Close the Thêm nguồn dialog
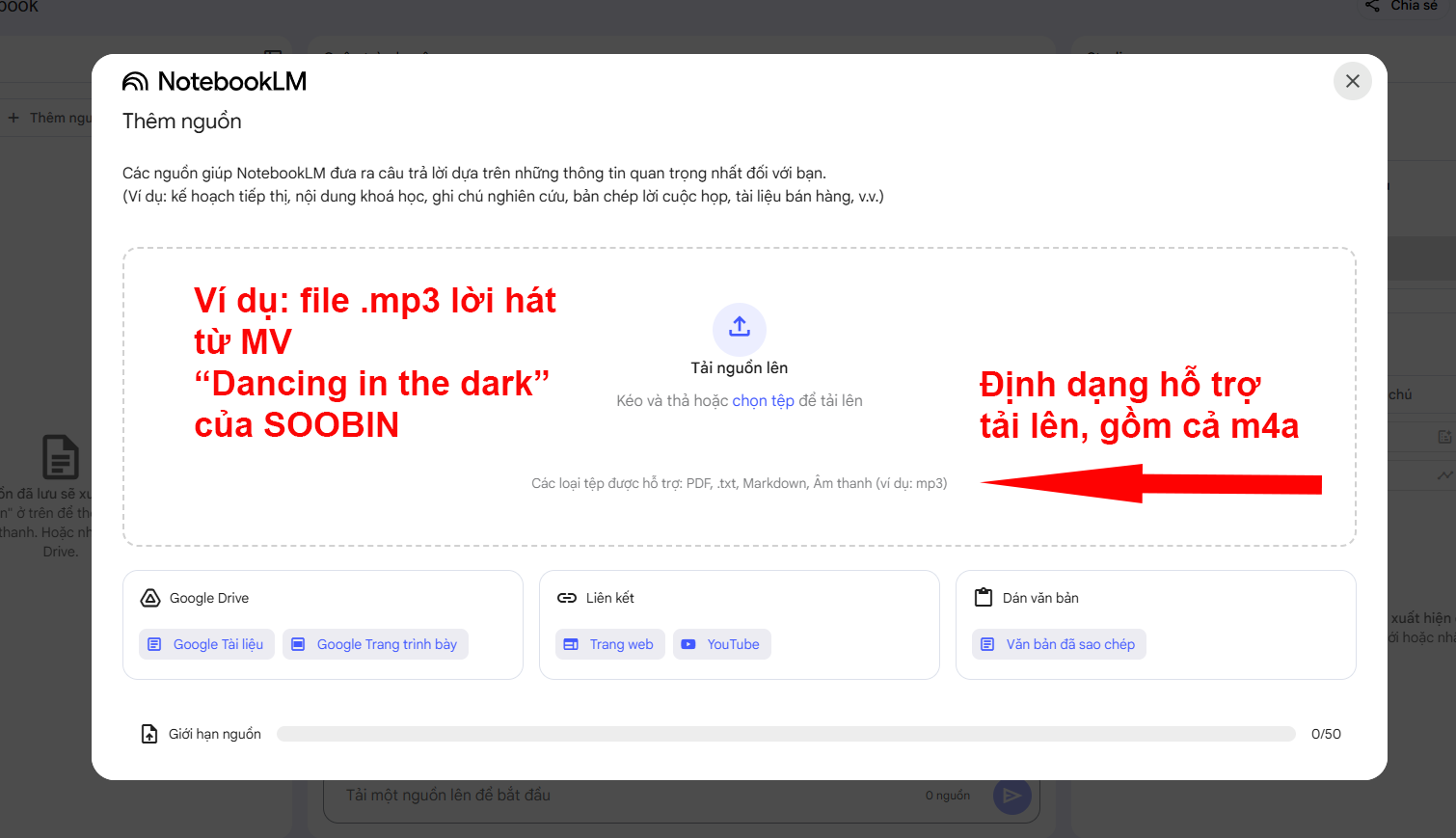Screen dimensions: 1456x838 pos(1353,81)
